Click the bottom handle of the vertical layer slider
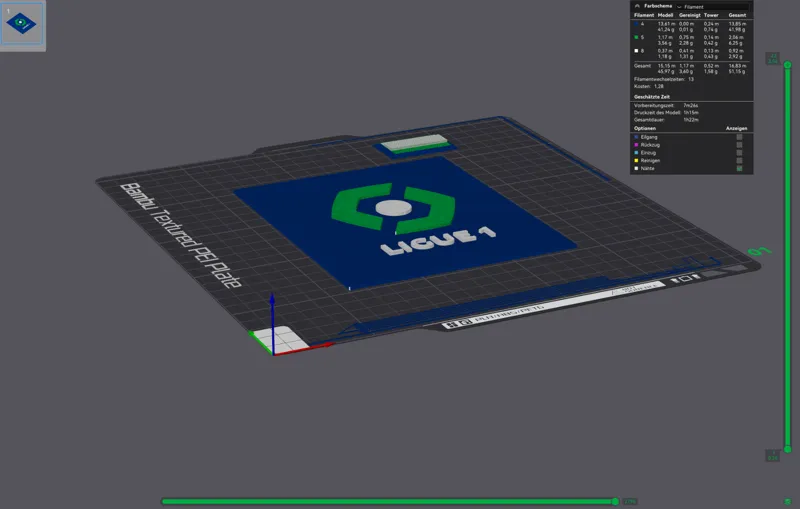 [788, 449]
